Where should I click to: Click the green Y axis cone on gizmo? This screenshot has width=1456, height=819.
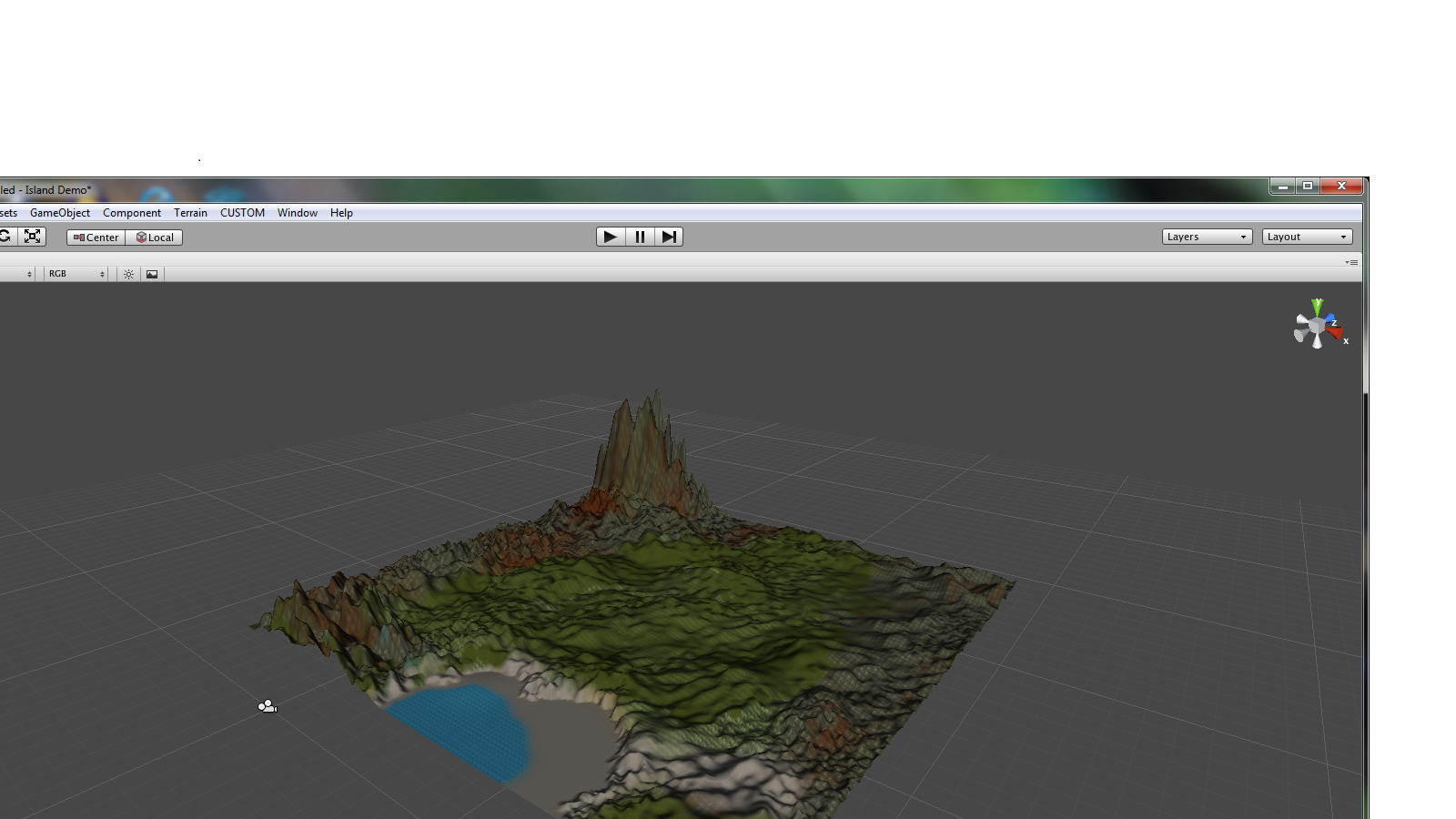point(1317,307)
